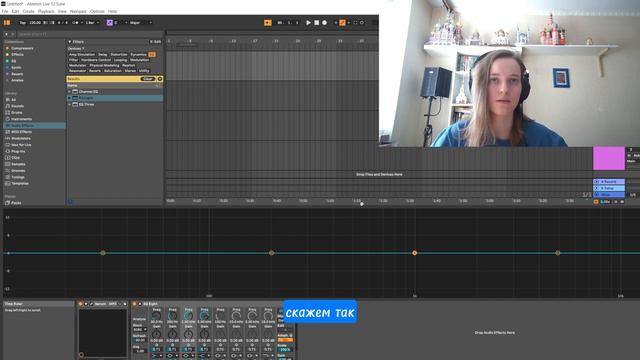Screen dimensions: 640x360
Task: Click the Clips icon in the Library
Action: 7,158
